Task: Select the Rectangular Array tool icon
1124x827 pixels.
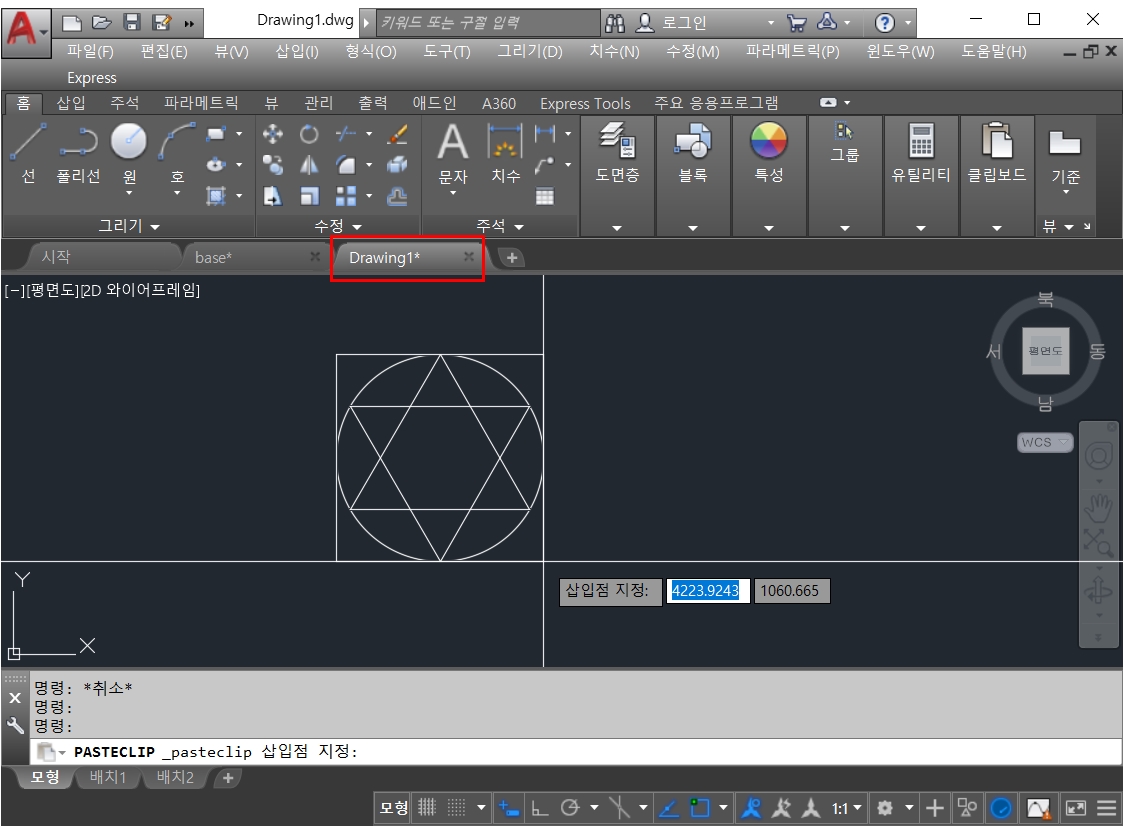Action: tap(346, 196)
